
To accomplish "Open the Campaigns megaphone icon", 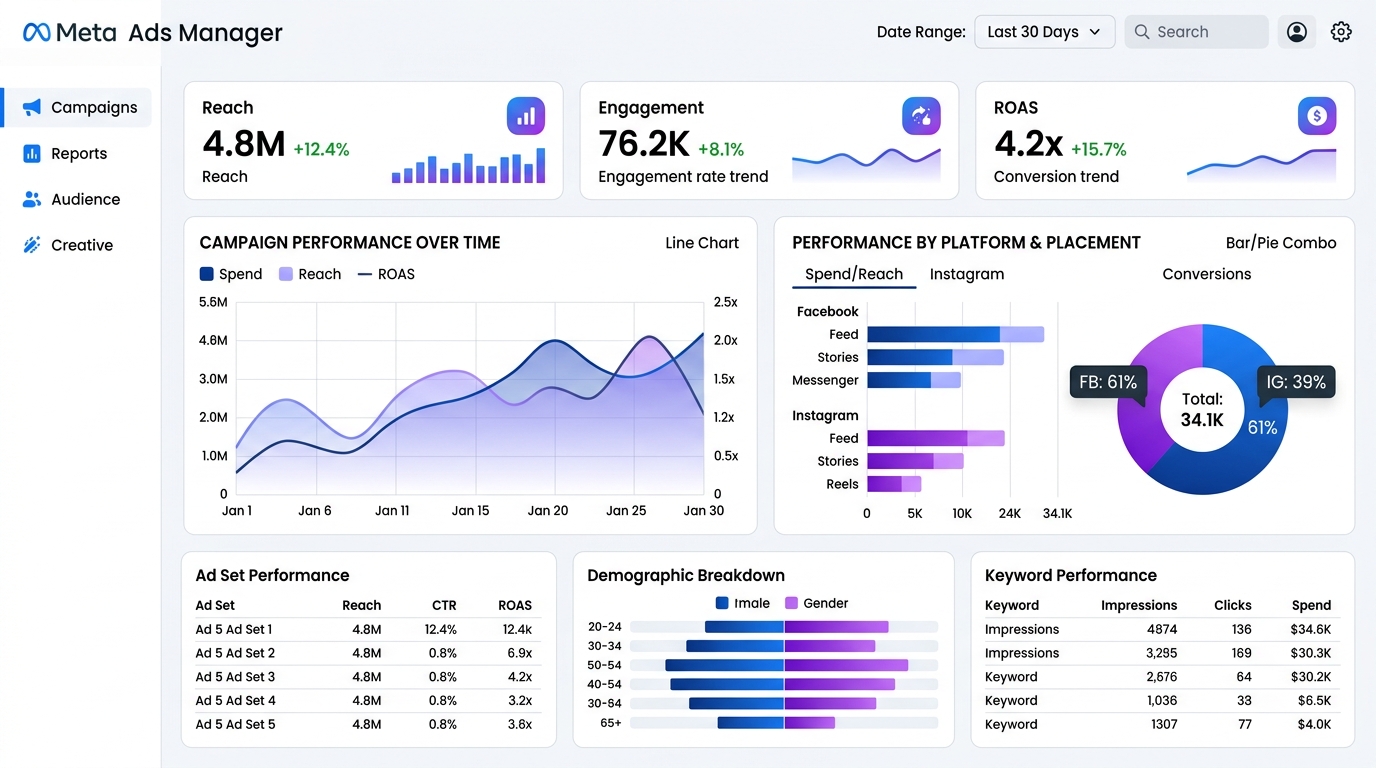I will [x=32, y=107].
